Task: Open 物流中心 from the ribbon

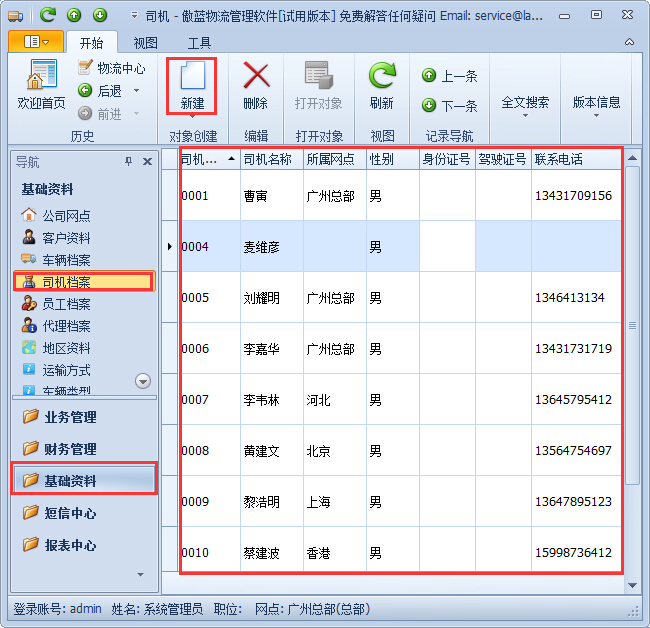Action: 111,68
